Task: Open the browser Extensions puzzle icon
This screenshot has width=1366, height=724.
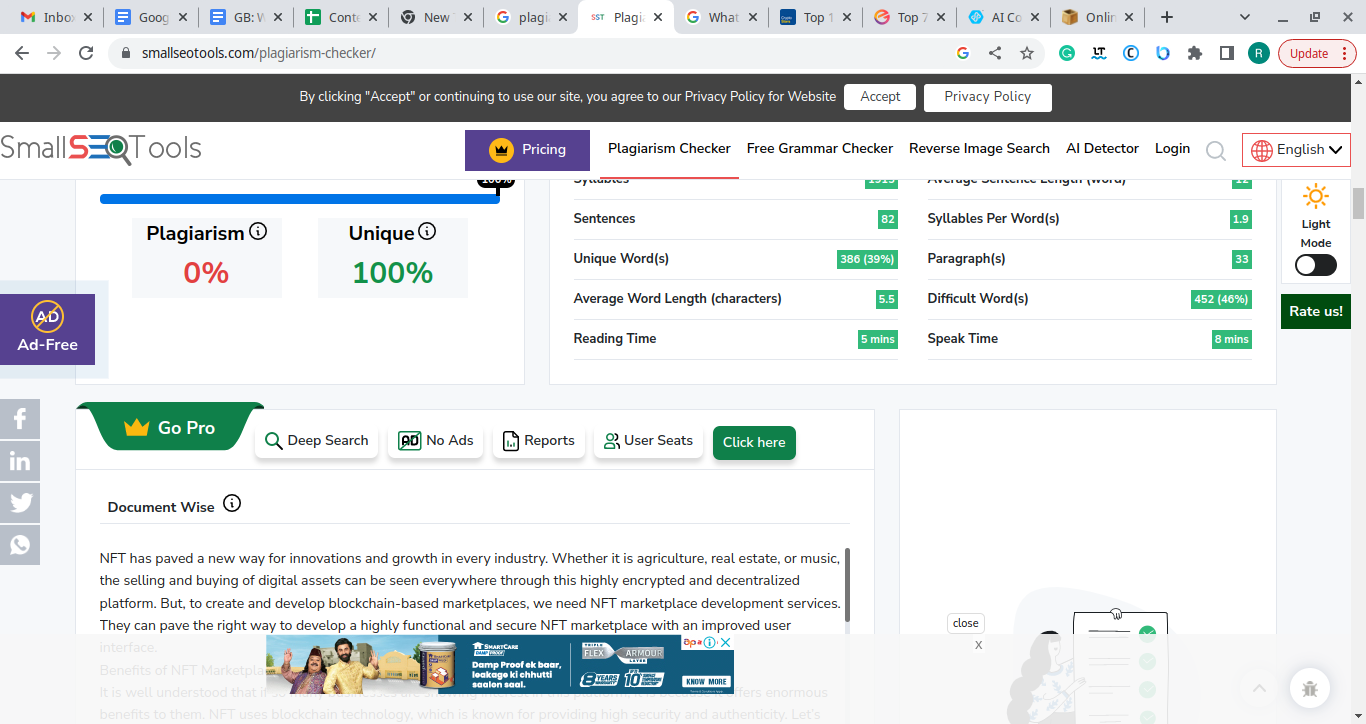Action: click(1194, 54)
